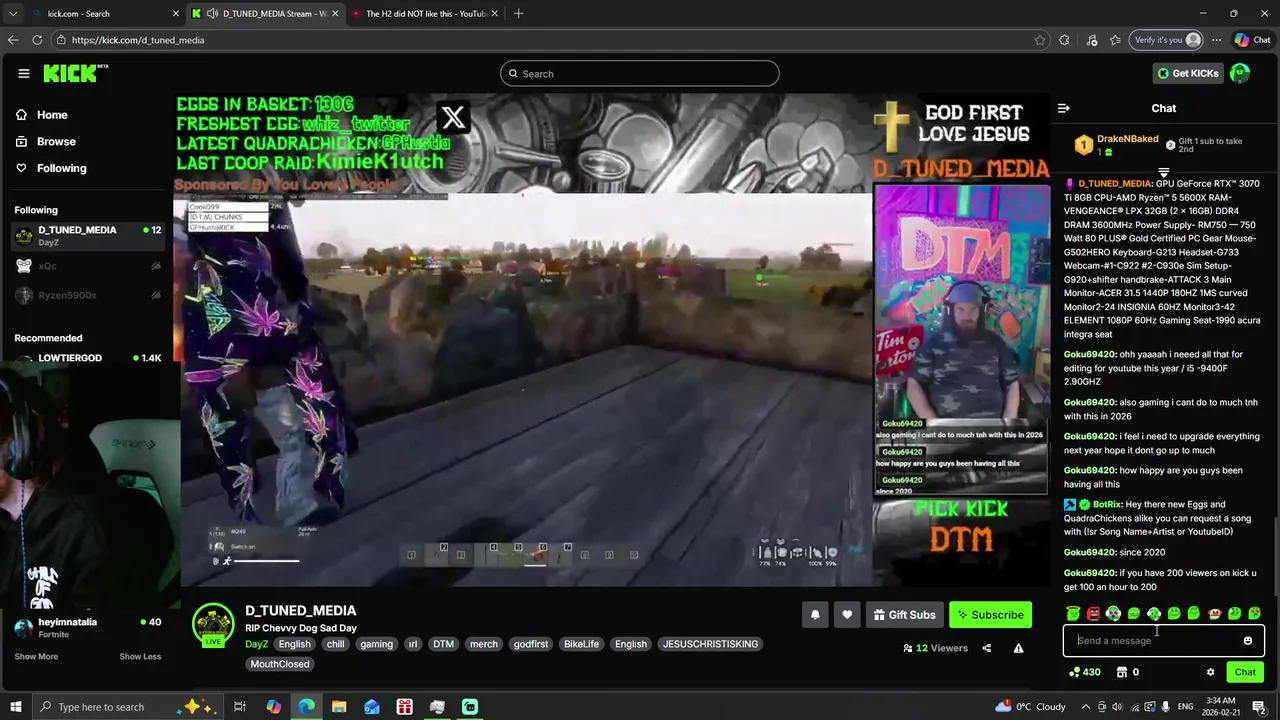Click the green Chat send button
The image size is (1280, 720).
[x=1245, y=672]
